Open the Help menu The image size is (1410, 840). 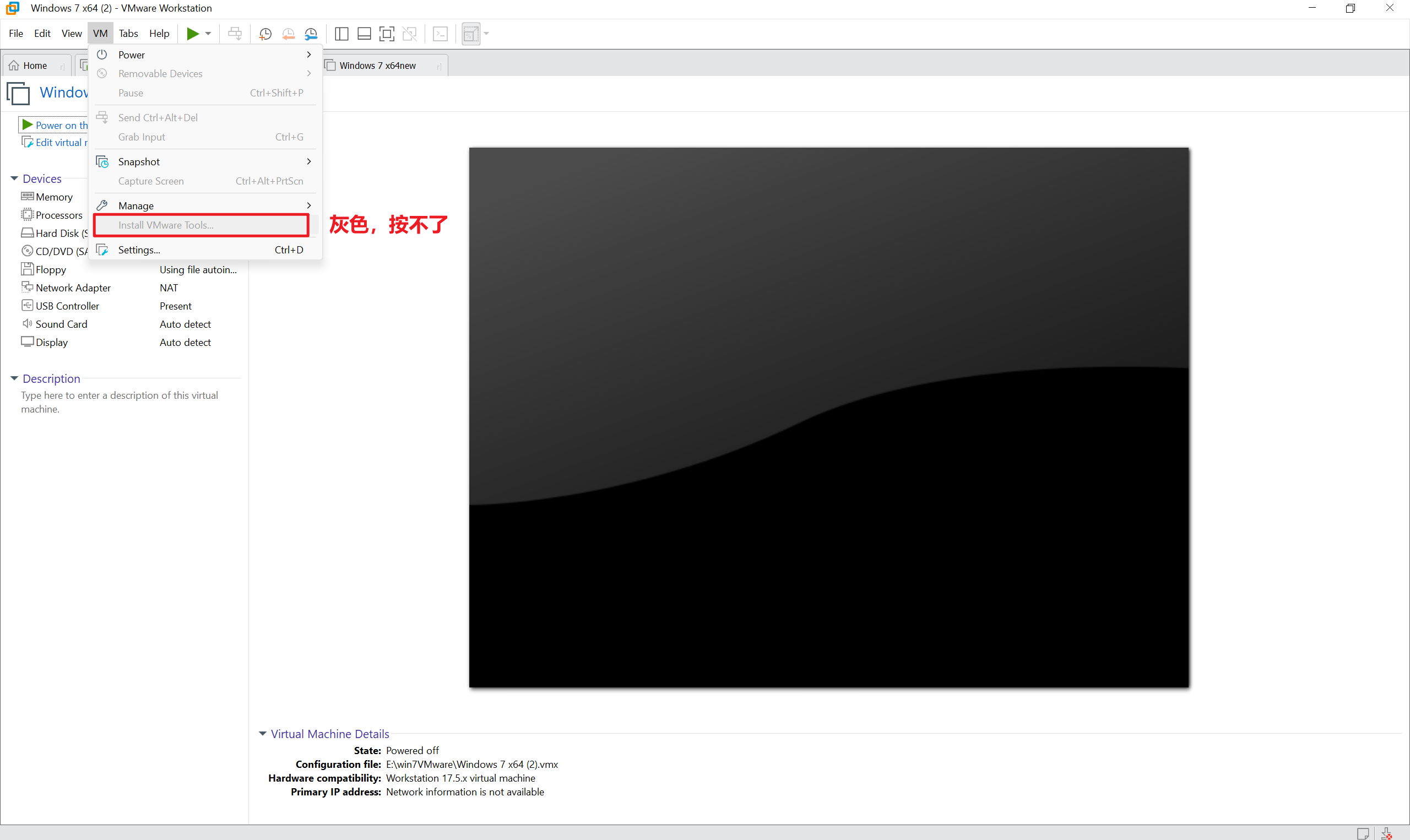click(159, 33)
